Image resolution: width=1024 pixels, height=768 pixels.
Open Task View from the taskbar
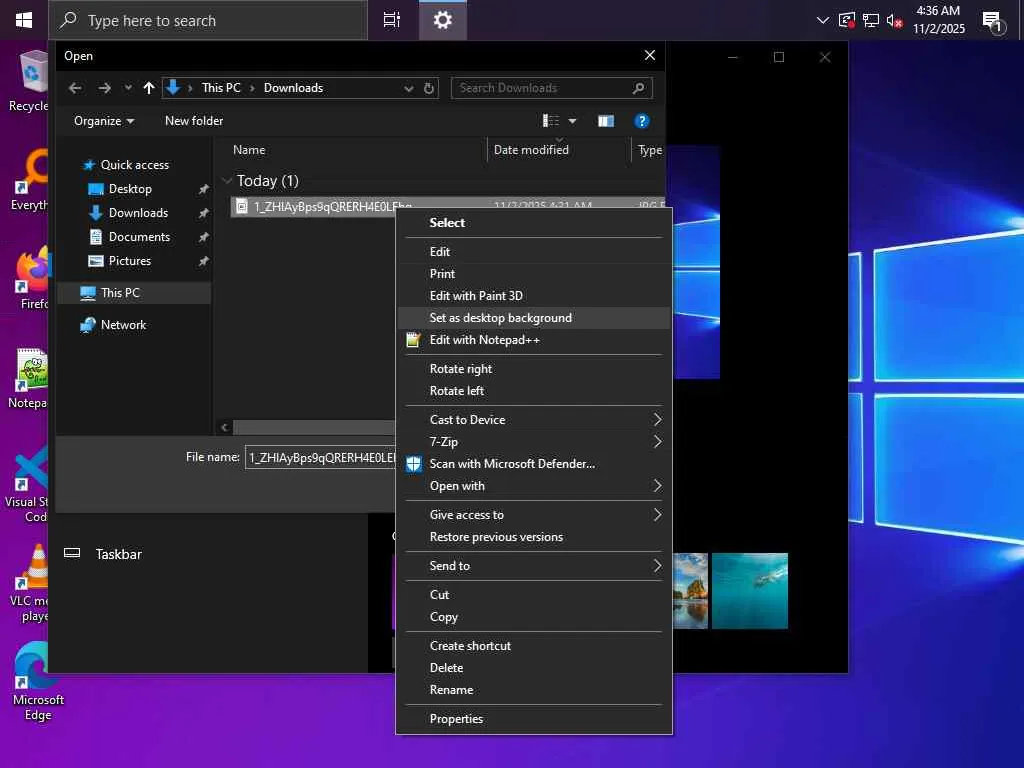tap(392, 20)
